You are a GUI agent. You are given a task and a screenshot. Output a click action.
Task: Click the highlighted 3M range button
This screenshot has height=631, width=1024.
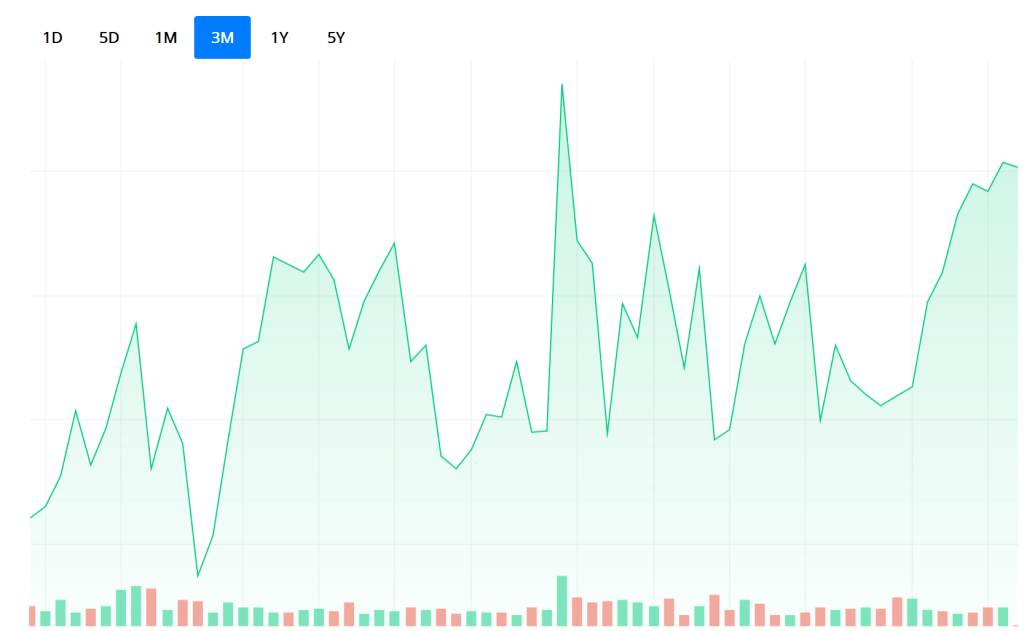tap(222, 38)
